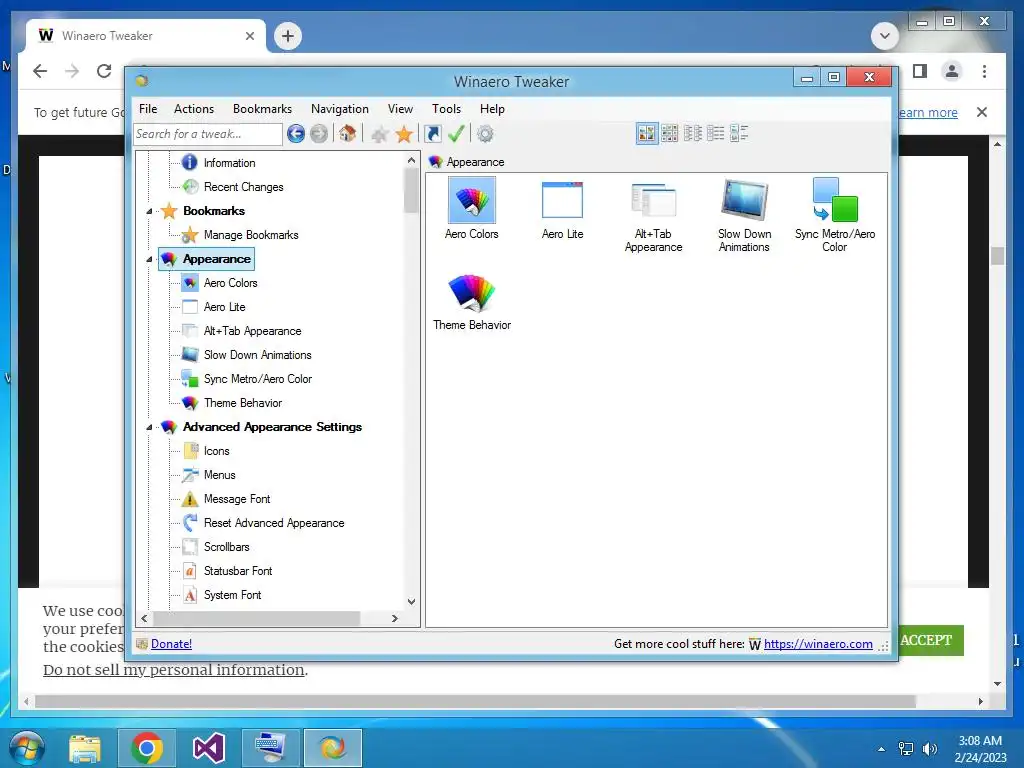Open Chrome tab search dropdown
Screen dimensions: 1024x768
tap(885, 35)
